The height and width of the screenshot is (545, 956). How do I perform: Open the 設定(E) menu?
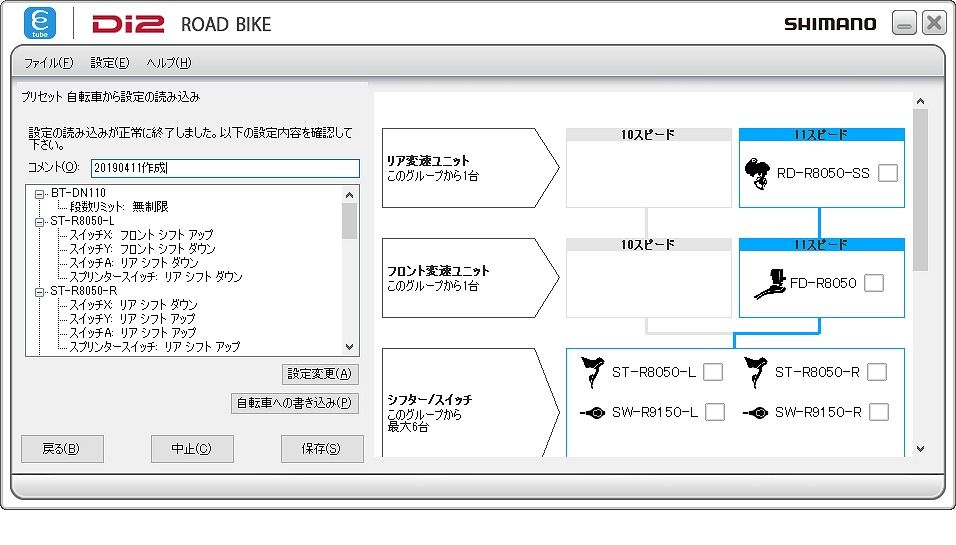tap(110, 63)
